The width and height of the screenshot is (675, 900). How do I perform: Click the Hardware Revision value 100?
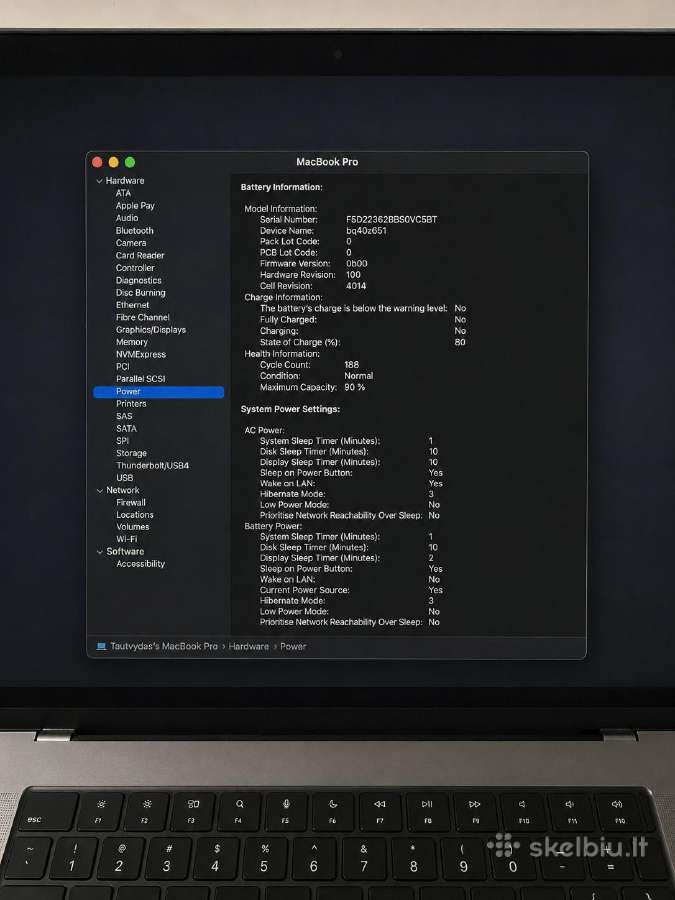(x=353, y=274)
